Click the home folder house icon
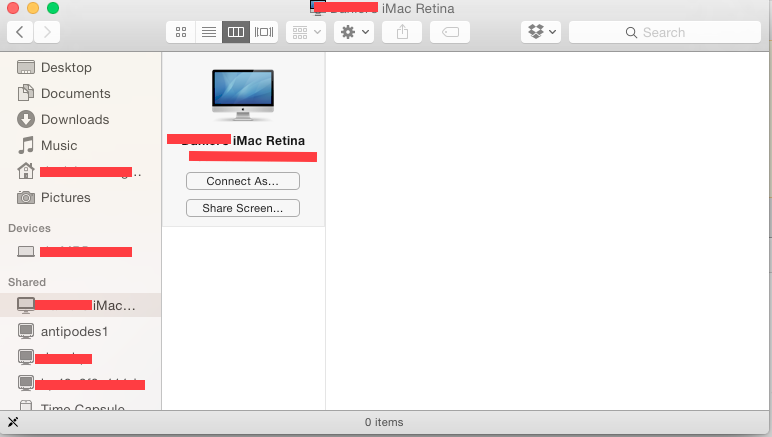The height and width of the screenshot is (437, 772). pos(26,171)
